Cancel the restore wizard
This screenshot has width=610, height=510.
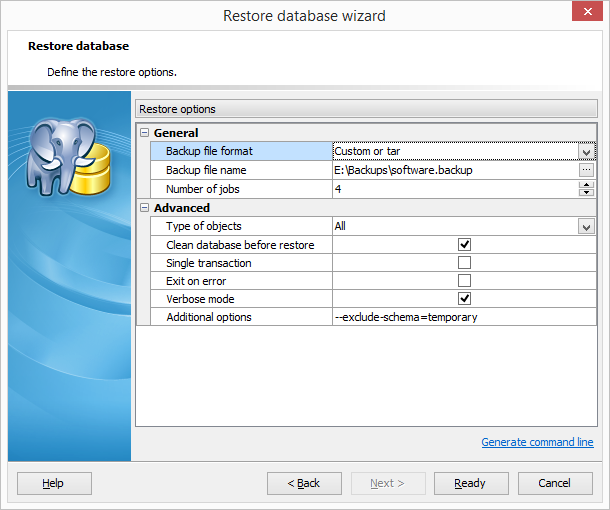[x=555, y=484]
